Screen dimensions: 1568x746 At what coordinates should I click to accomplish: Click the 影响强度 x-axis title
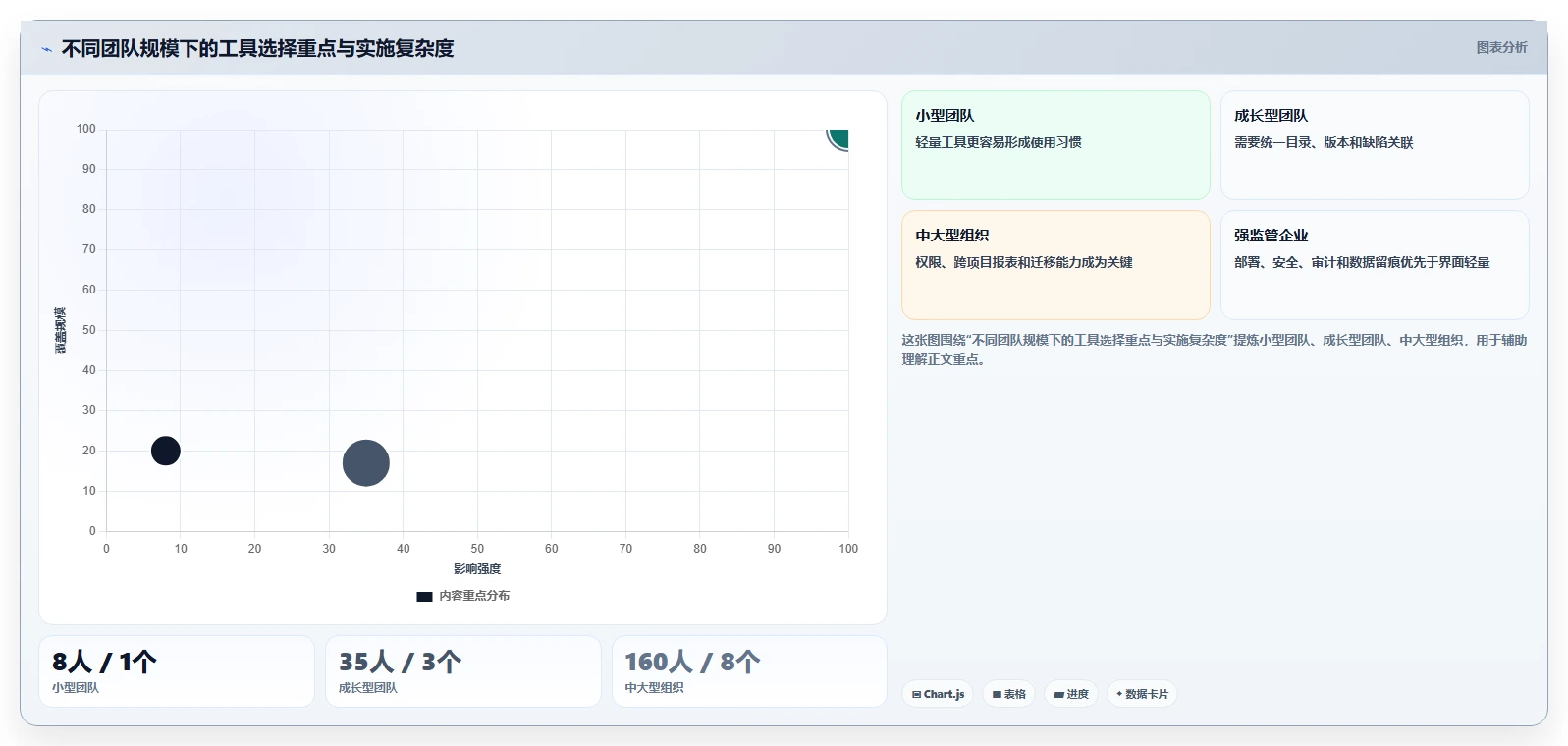click(x=477, y=569)
